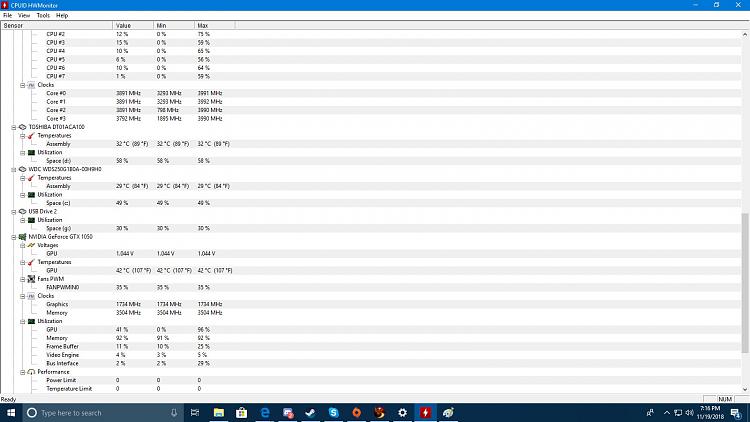Collapse the Voltages node under NVIDIA
Viewport: 750px width, 422px height.
pyautogui.click(x=22, y=245)
